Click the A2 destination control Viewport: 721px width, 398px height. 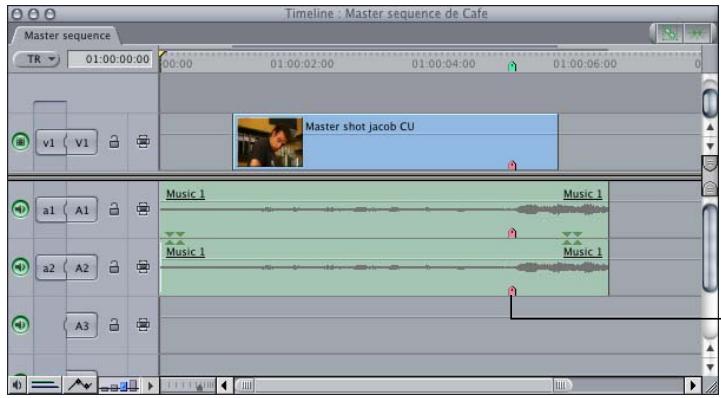click(x=81, y=267)
